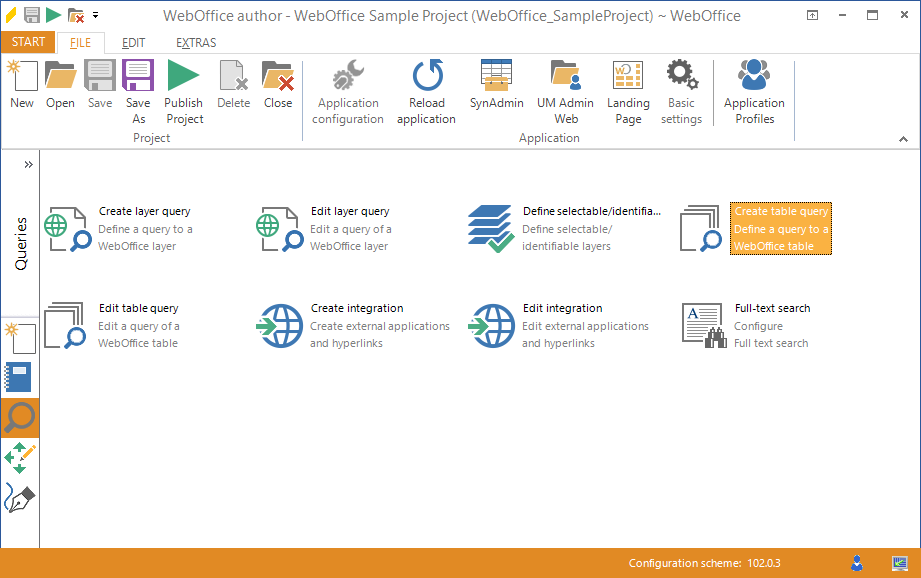This screenshot has width=921, height=578.
Task: Open the quick access toolbar dropdown arrow
Action: point(96,15)
